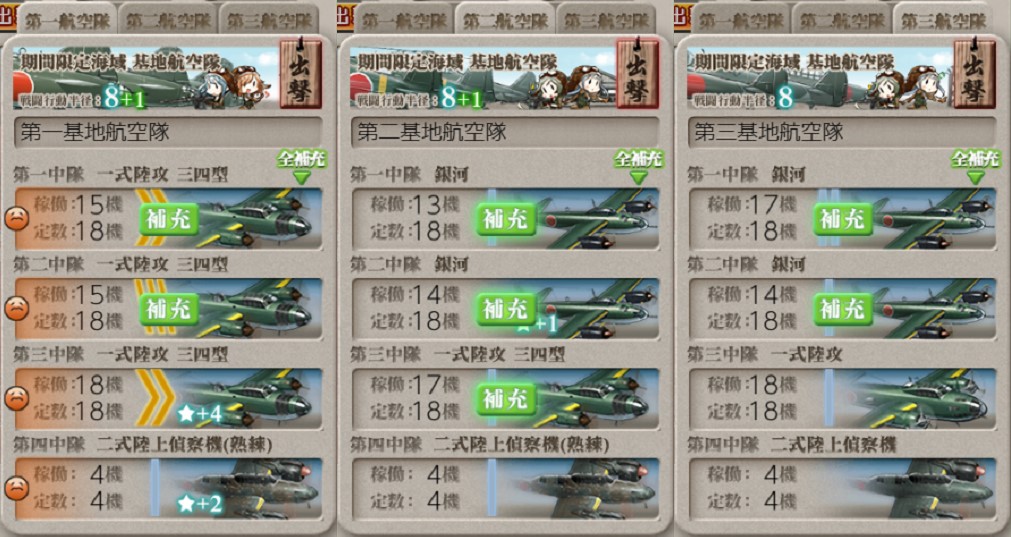Image resolution: width=1011 pixels, height=537 pixels.
Task: Resupply 銀河 with 13 planes via 補充
Action: click(506, 219)
